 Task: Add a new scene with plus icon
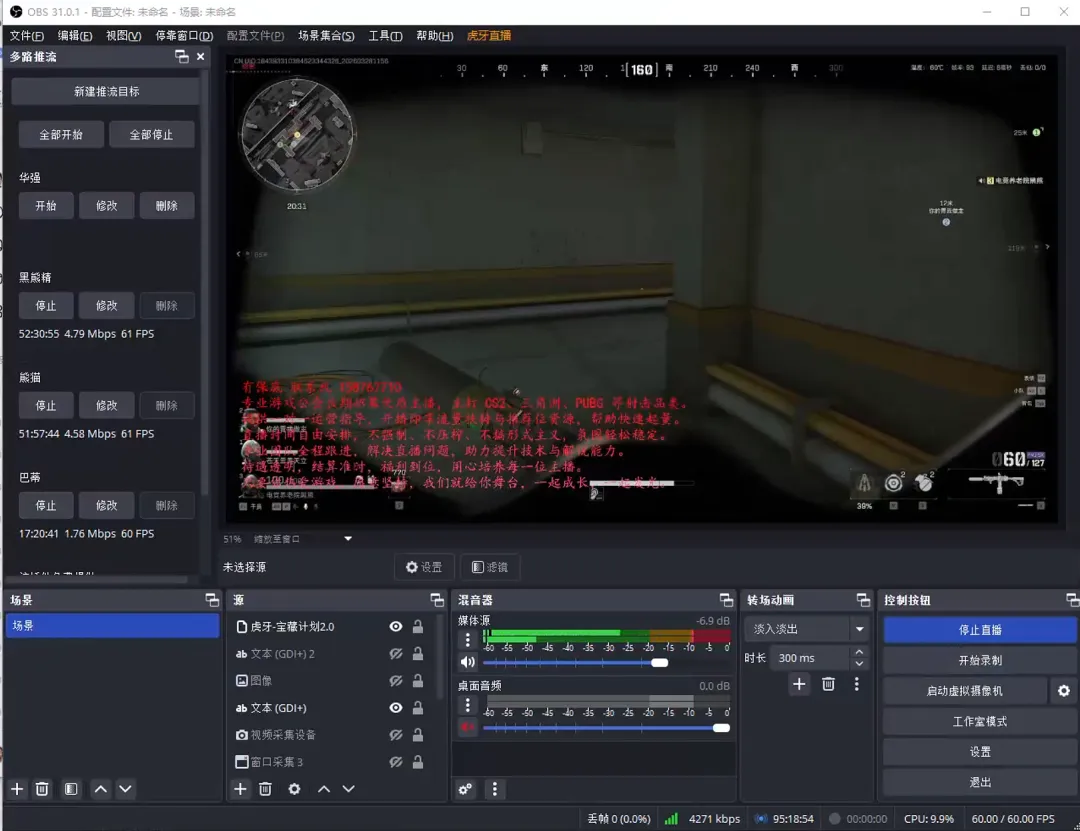pyautogui.click(x=17, y=789)
